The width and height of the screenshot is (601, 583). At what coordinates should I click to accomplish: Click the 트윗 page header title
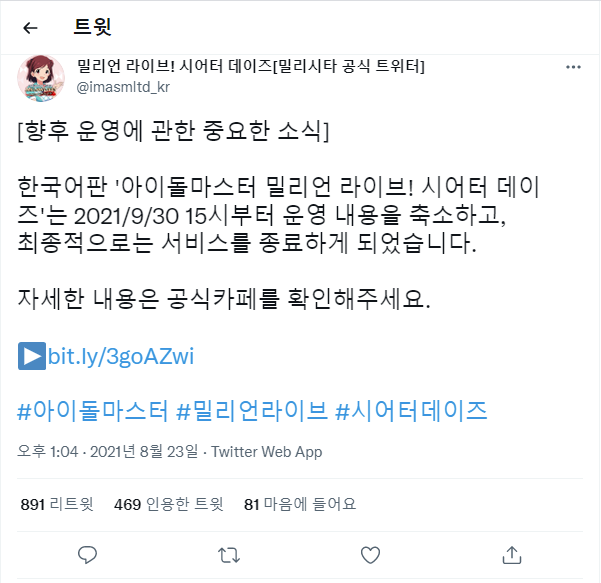point(93,27)
